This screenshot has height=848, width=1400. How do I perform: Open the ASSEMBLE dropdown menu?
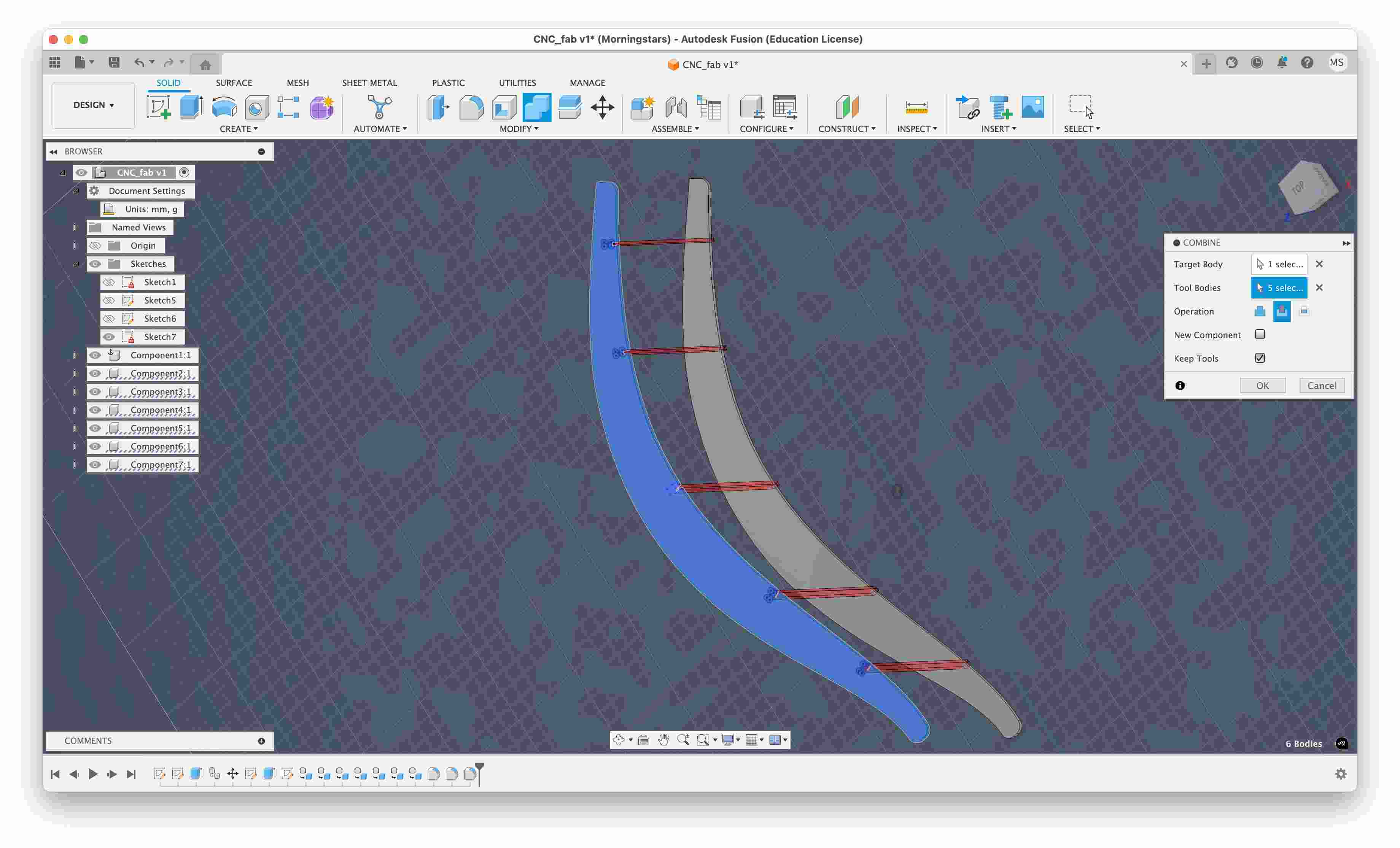pos(675,129)
